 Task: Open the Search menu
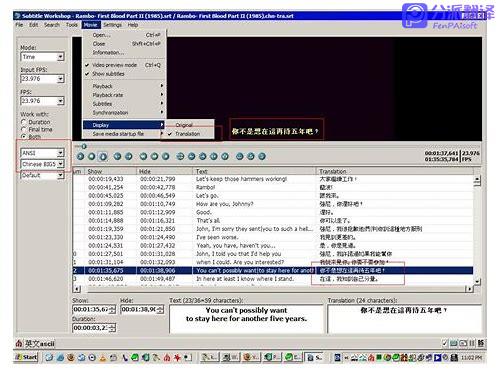click(52, 25)
